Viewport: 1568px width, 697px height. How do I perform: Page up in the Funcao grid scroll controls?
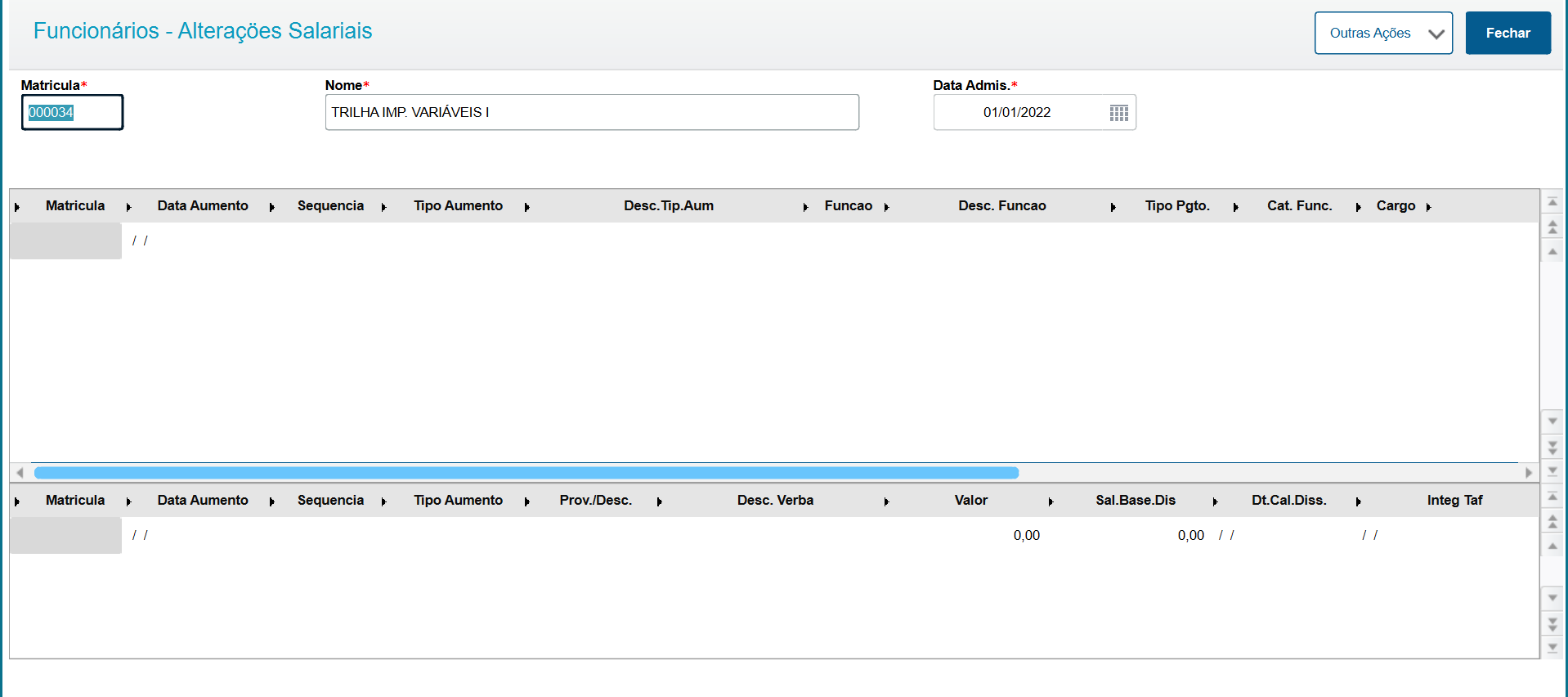[x=1552, y=227]
